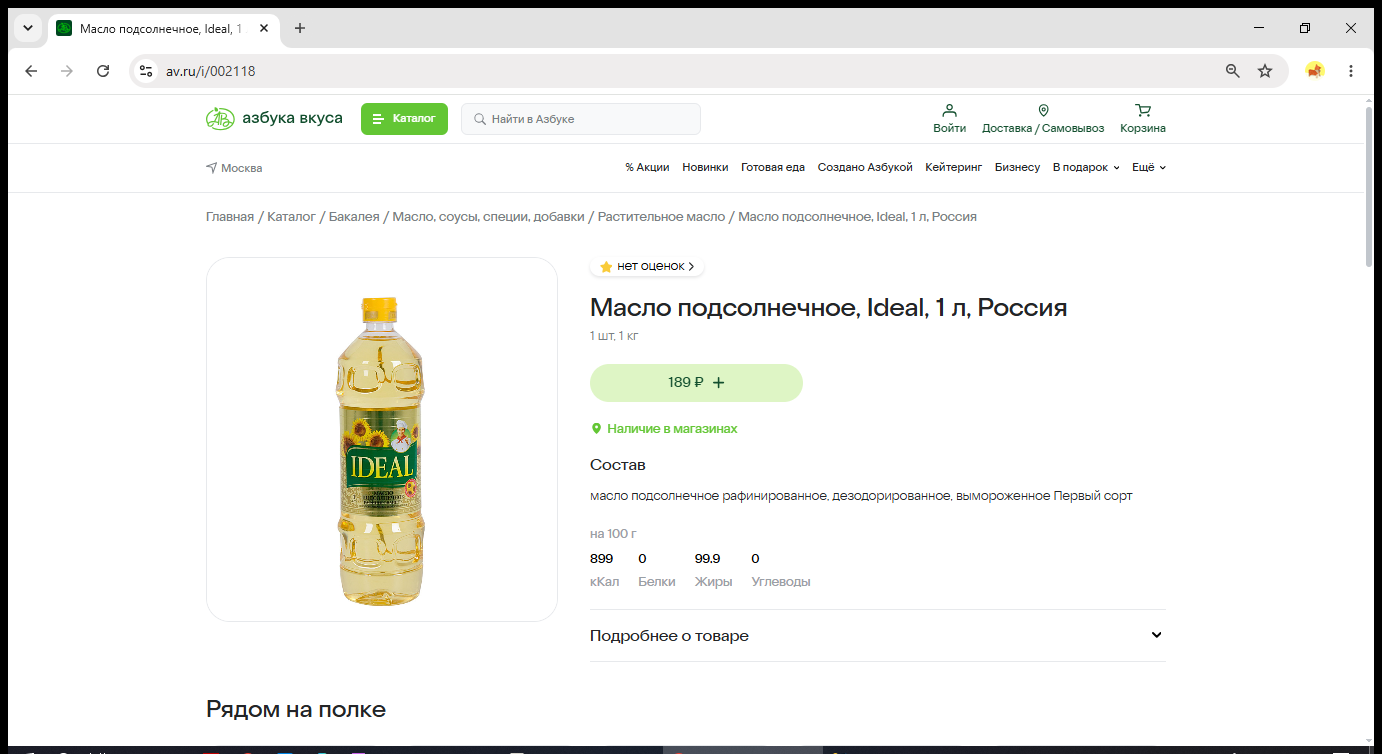This screenshot has height=754, width=1382.
Task: Click the browser profile avatar icon
Action: (1315, 71)
